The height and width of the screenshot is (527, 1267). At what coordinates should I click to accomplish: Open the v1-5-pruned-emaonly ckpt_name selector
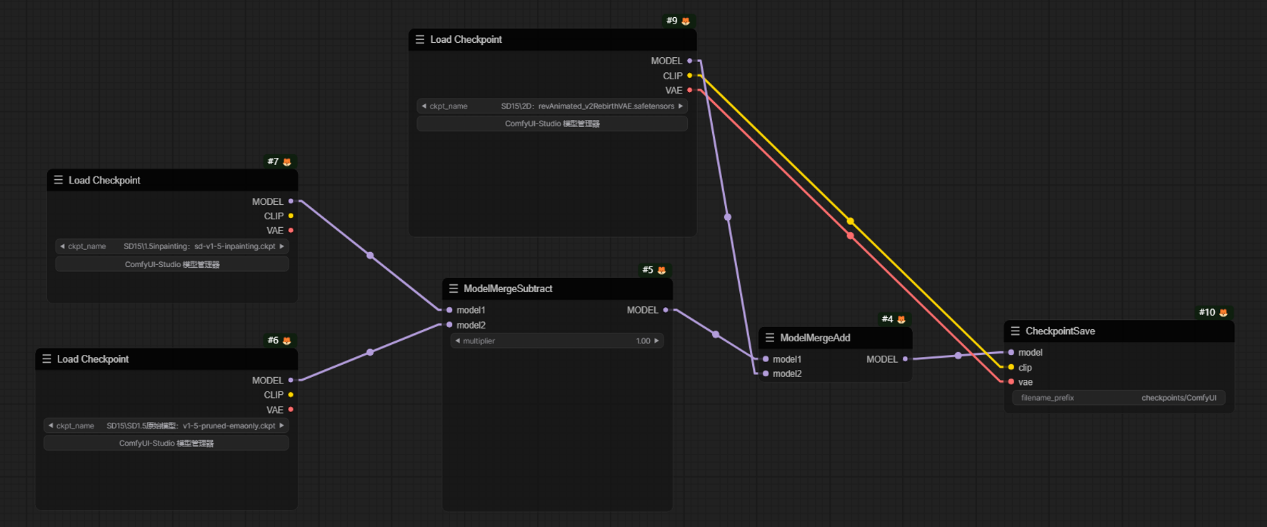(x=166, y=425)
